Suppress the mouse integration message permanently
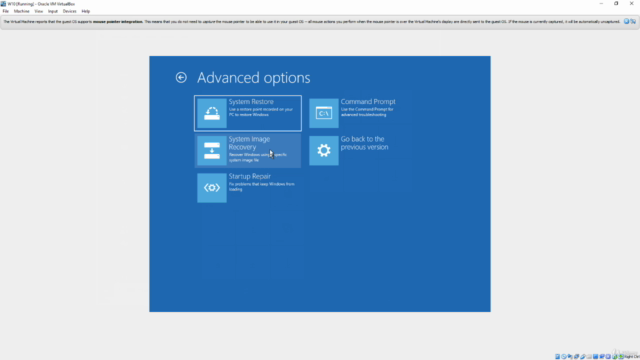 pos(633,21)
